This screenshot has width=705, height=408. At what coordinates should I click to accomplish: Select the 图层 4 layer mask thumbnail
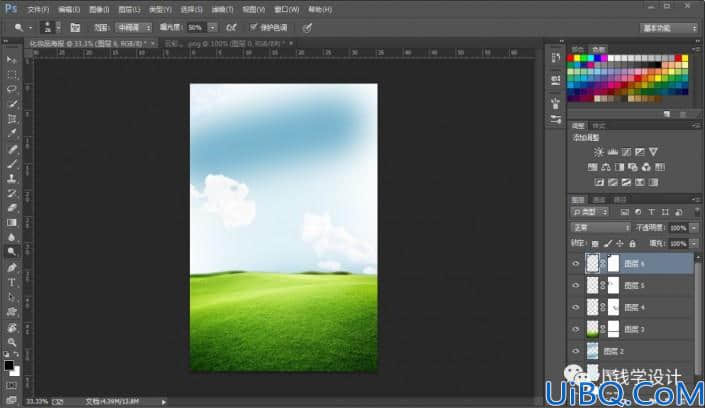(613, 308)
